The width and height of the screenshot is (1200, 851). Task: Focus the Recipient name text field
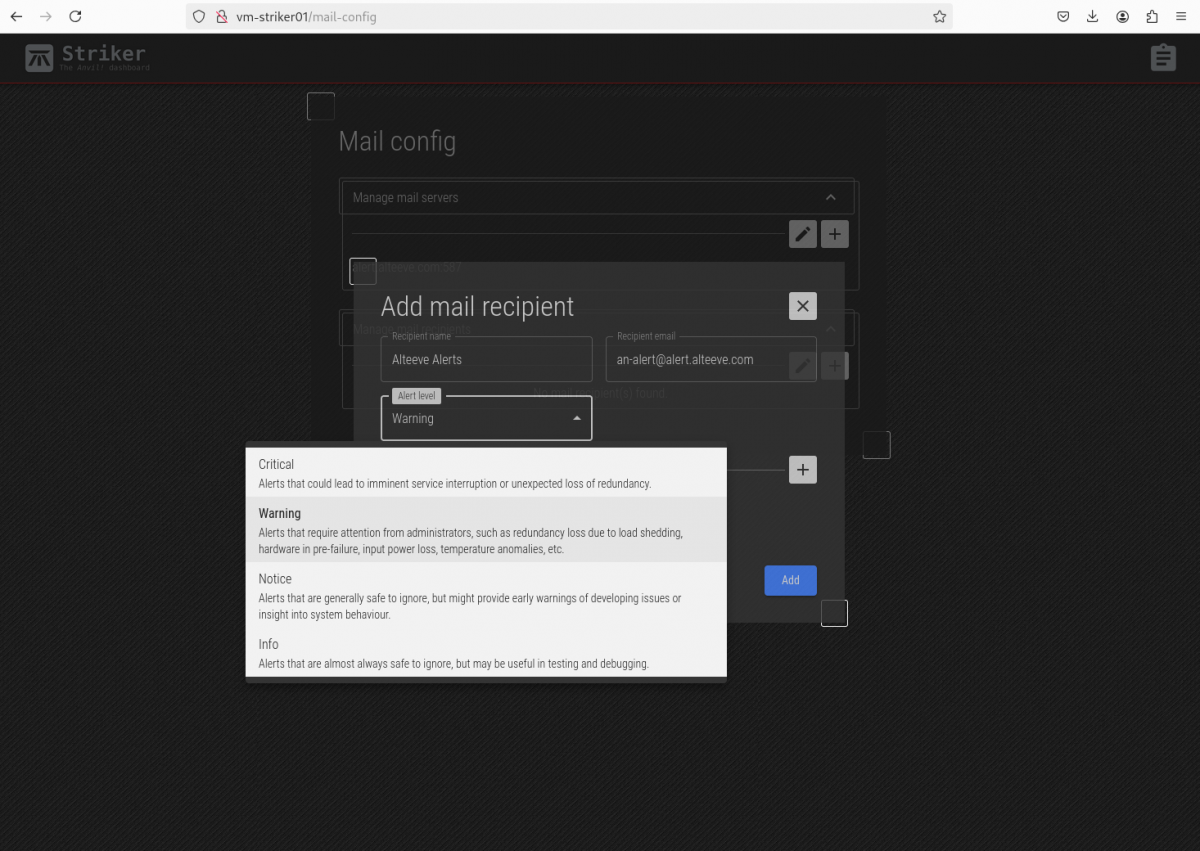[486, 360]
